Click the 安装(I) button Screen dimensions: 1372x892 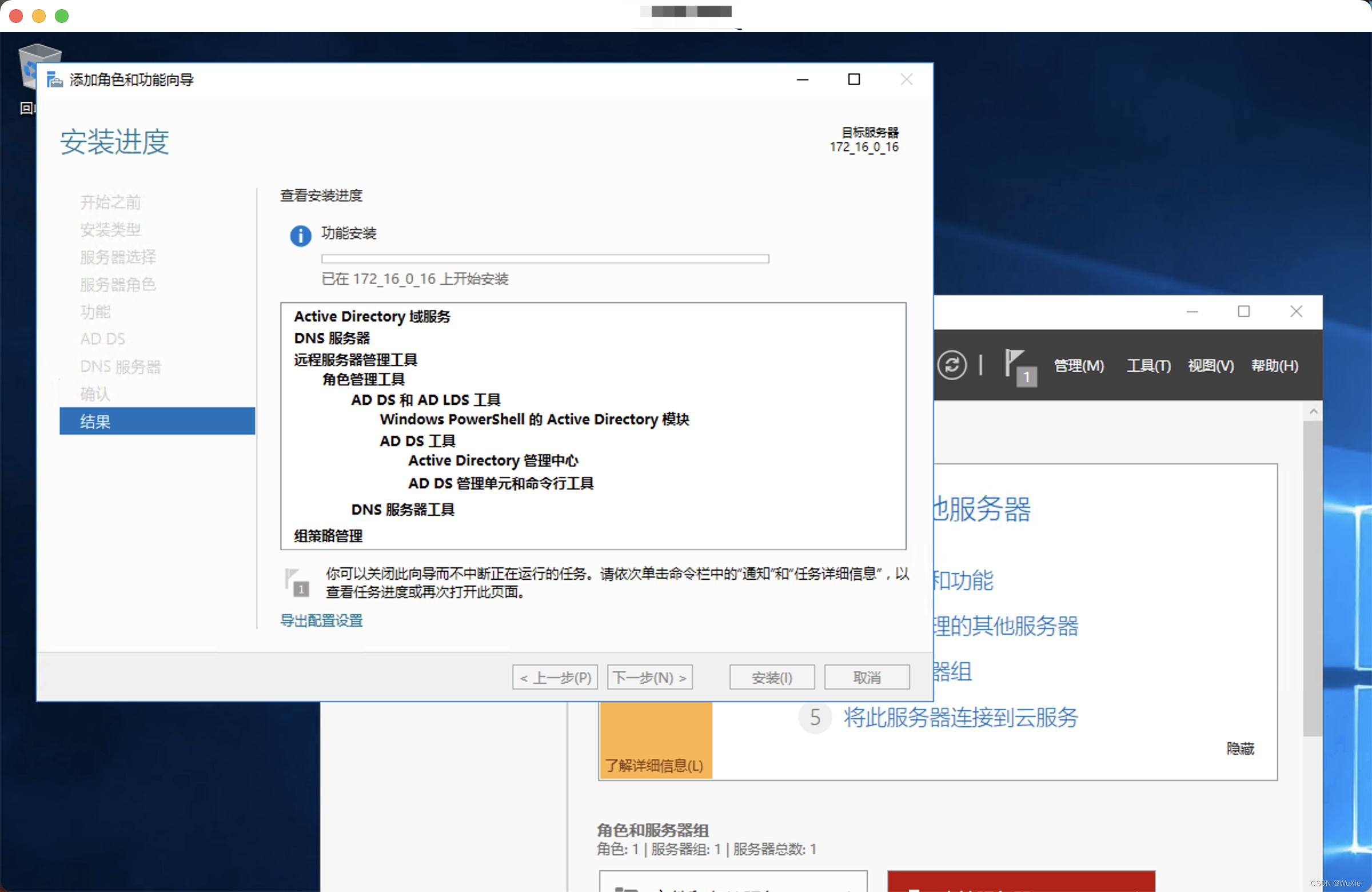[772, 677]
